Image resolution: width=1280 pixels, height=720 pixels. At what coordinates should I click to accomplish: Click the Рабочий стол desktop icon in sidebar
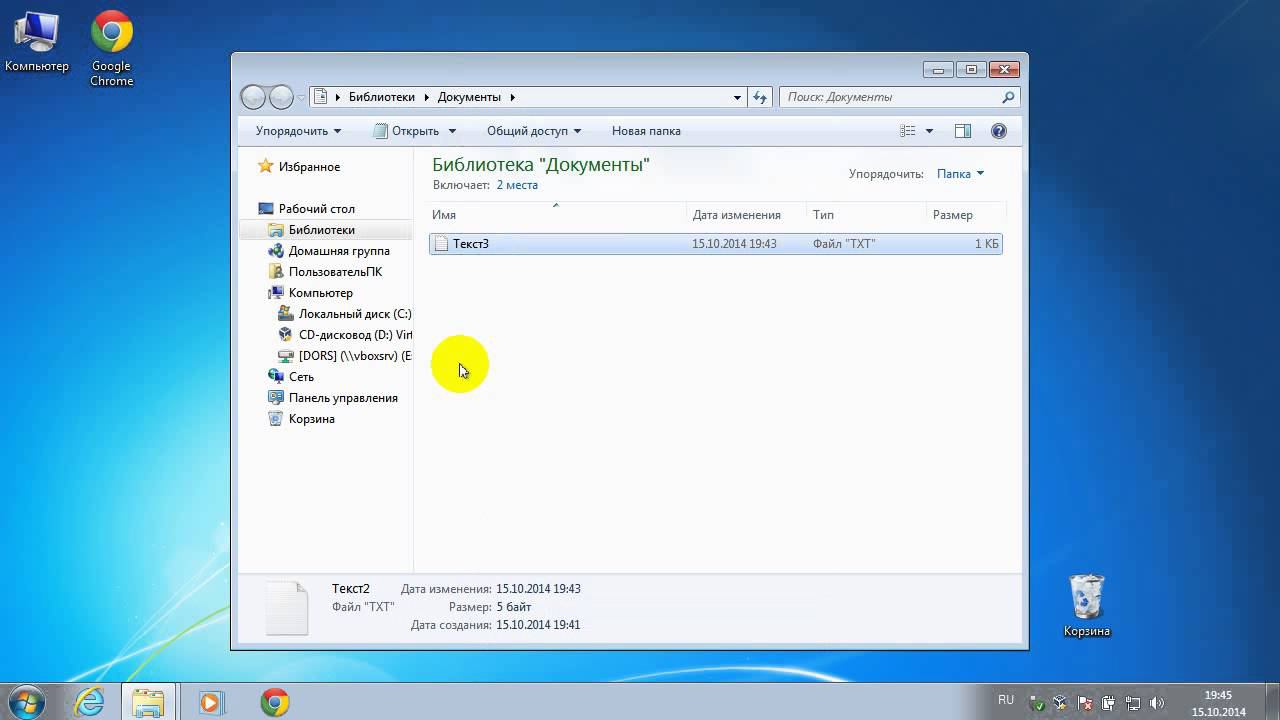(265, 209)
